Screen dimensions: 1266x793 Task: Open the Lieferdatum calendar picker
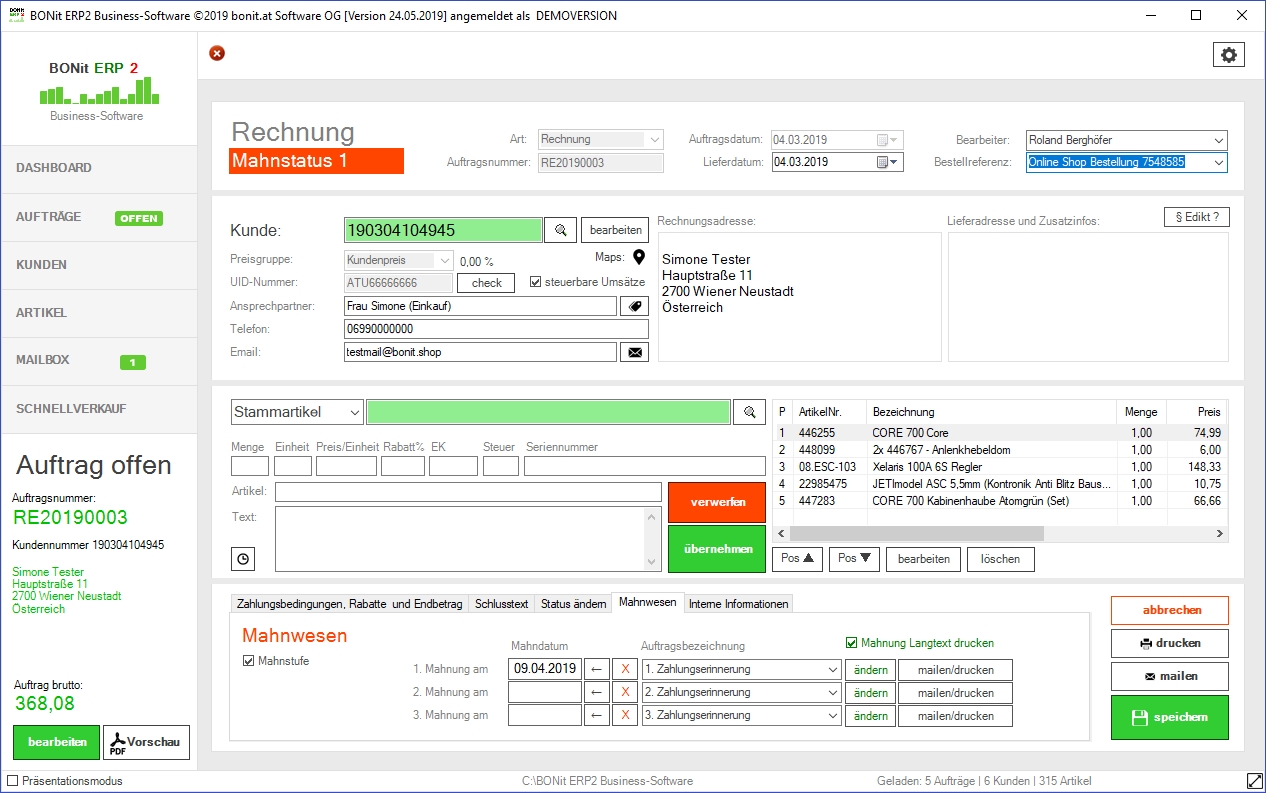(x=888, y=162)
